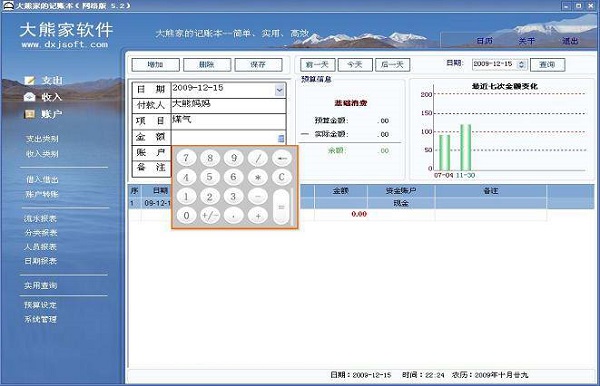Open 系统管理 system management
Screen dimensions: 600x386
coord(41,319)
